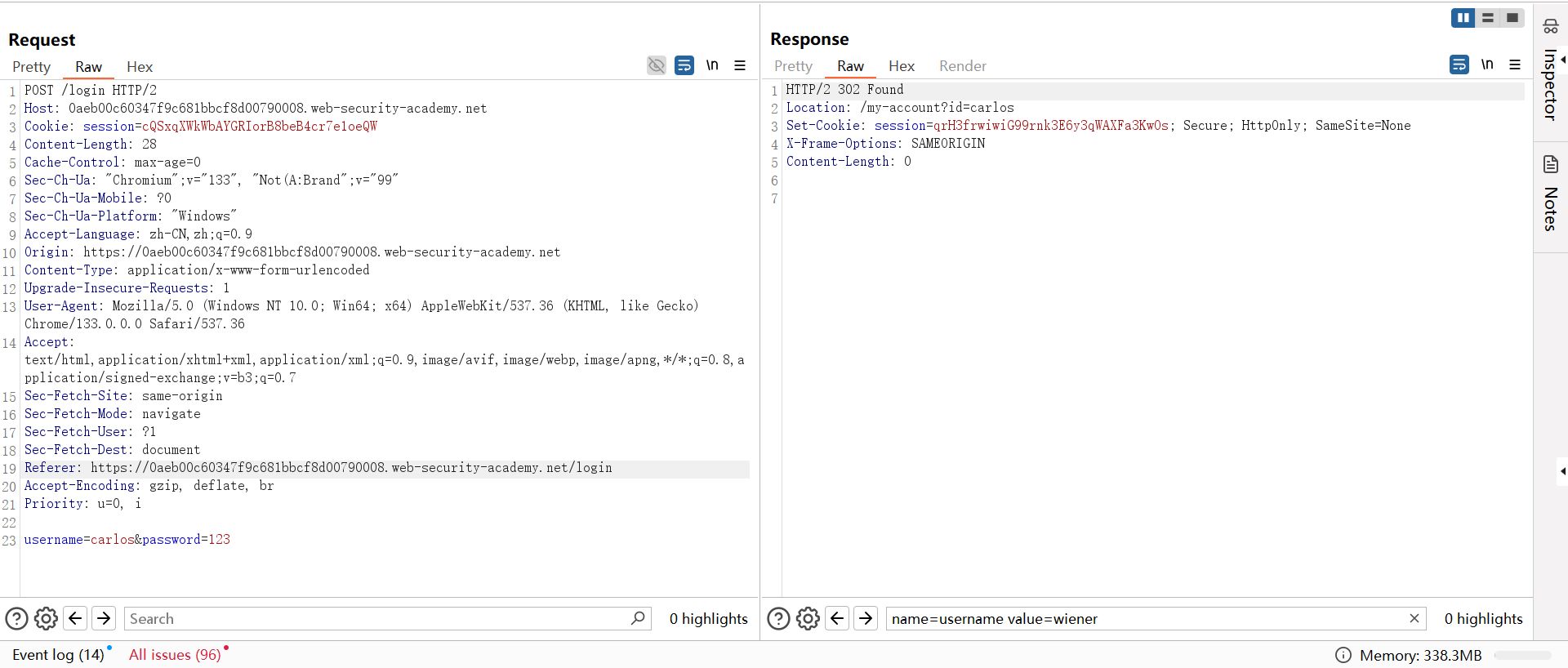Show non-printable characters in Response panel

1487,65
